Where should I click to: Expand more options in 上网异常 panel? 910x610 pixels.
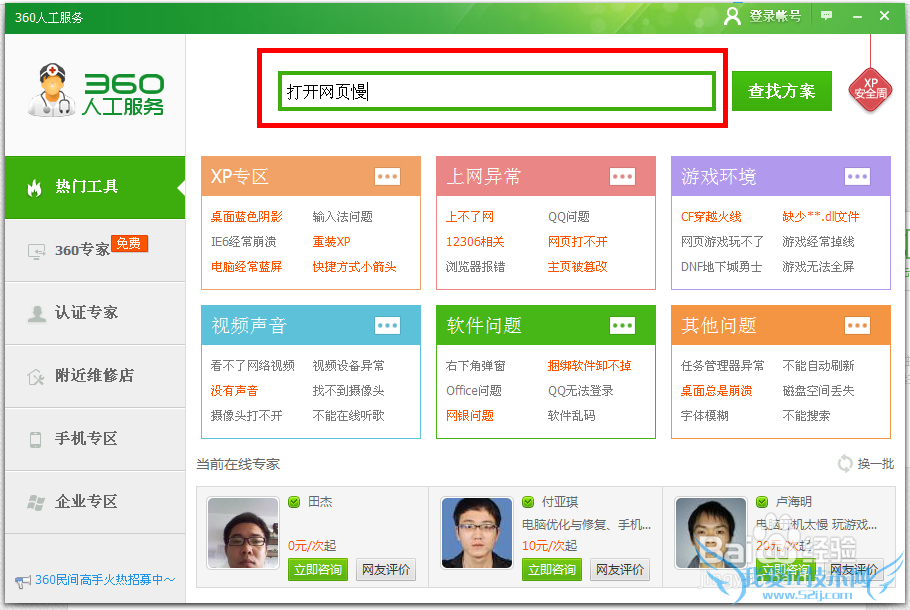[622, 176]
